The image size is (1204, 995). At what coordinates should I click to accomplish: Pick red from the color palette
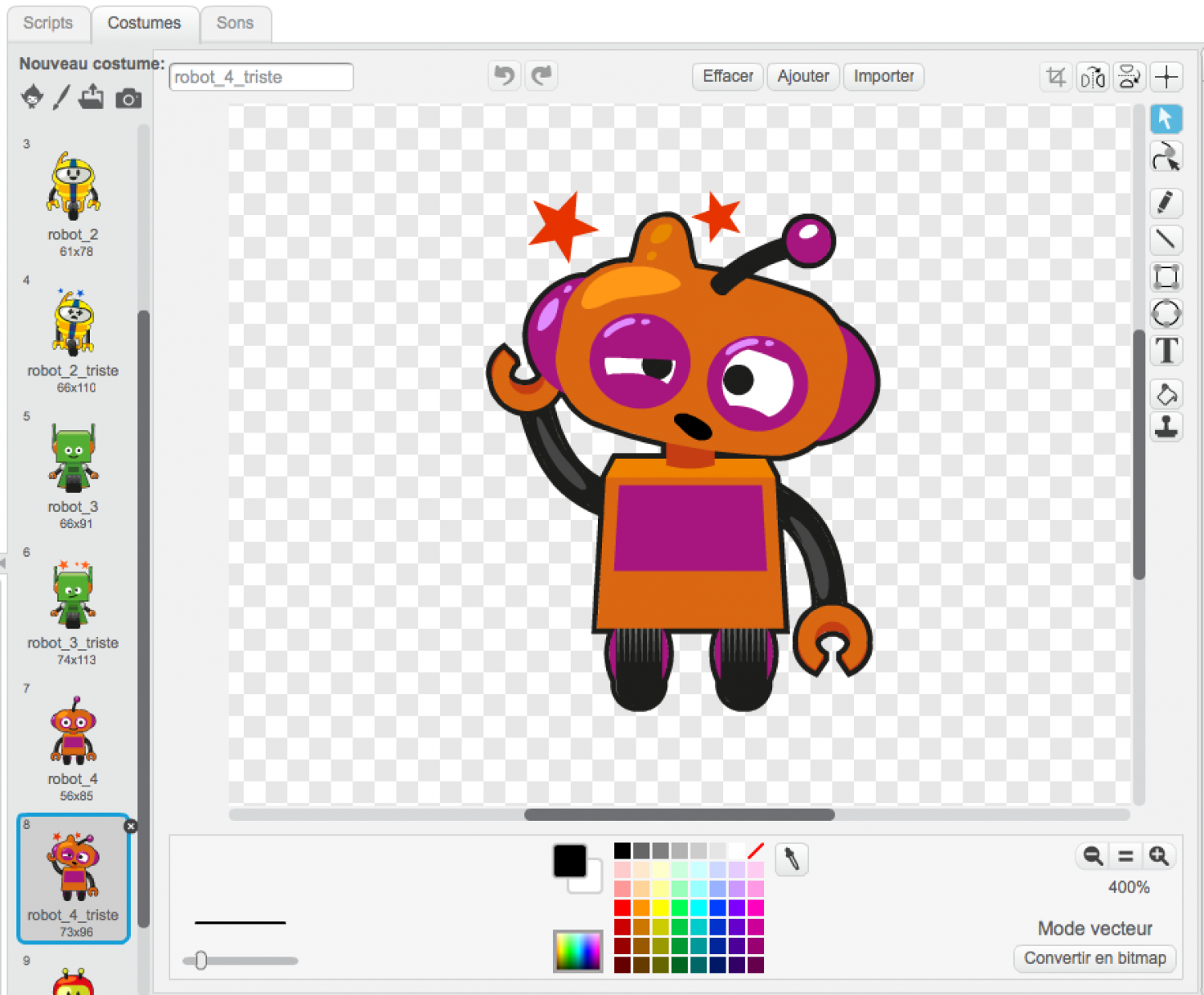(621, 906)
